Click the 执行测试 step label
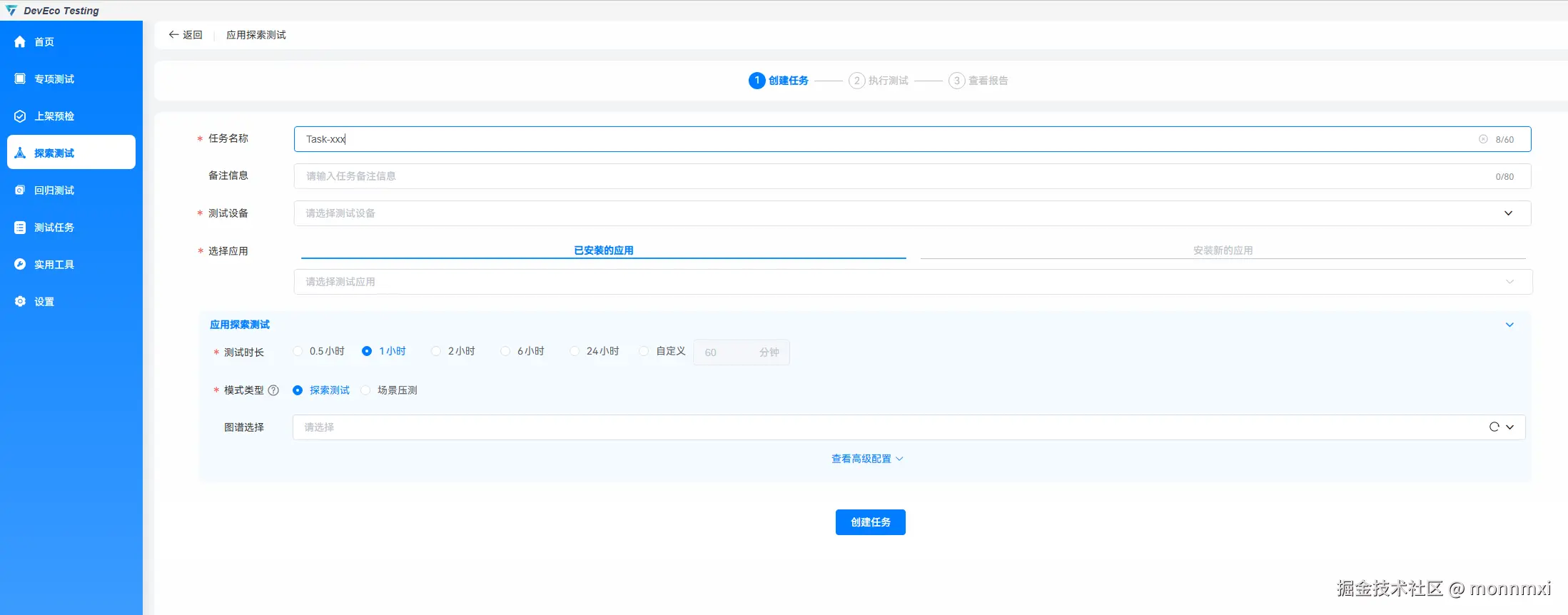Viewport: 1568px width, 615px height. 889,81
